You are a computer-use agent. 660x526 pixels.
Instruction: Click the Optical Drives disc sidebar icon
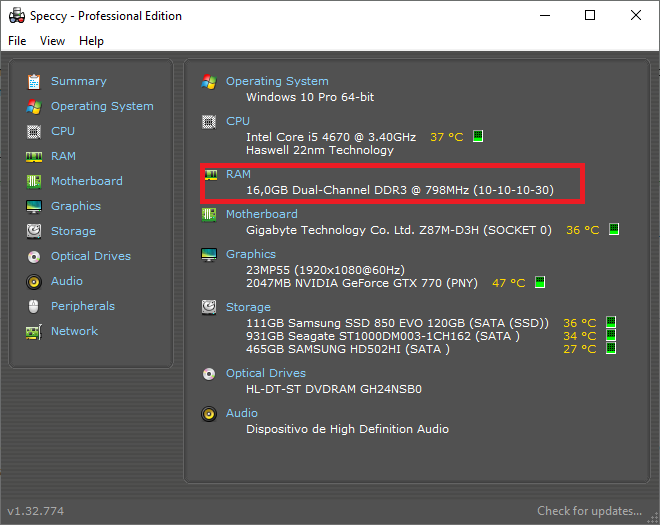(34, 256)
